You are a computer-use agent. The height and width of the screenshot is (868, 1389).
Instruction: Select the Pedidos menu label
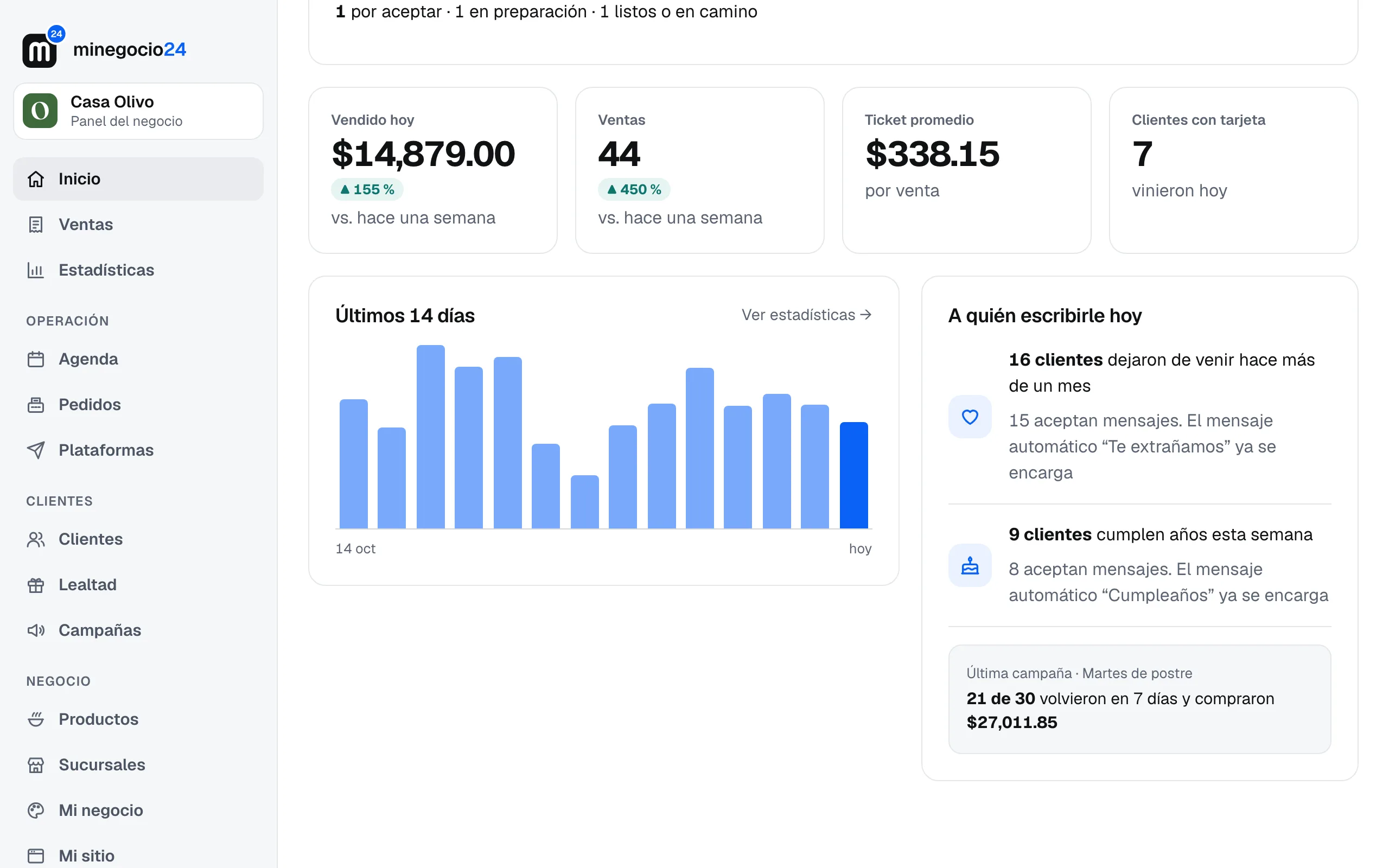click(x=90, y=405)
